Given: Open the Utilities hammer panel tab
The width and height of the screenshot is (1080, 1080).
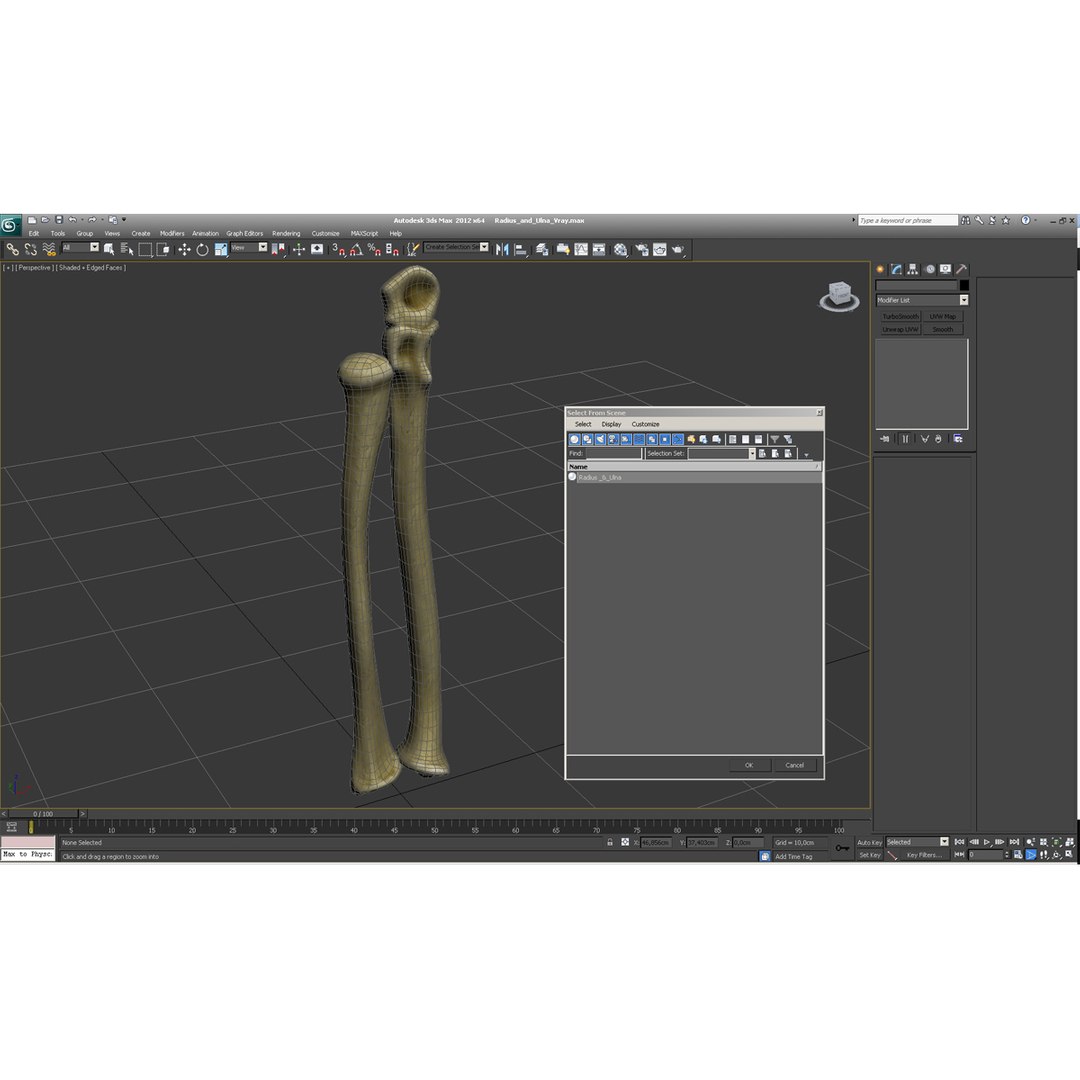Looking at the screenshot, I should (x=962, y=269).
